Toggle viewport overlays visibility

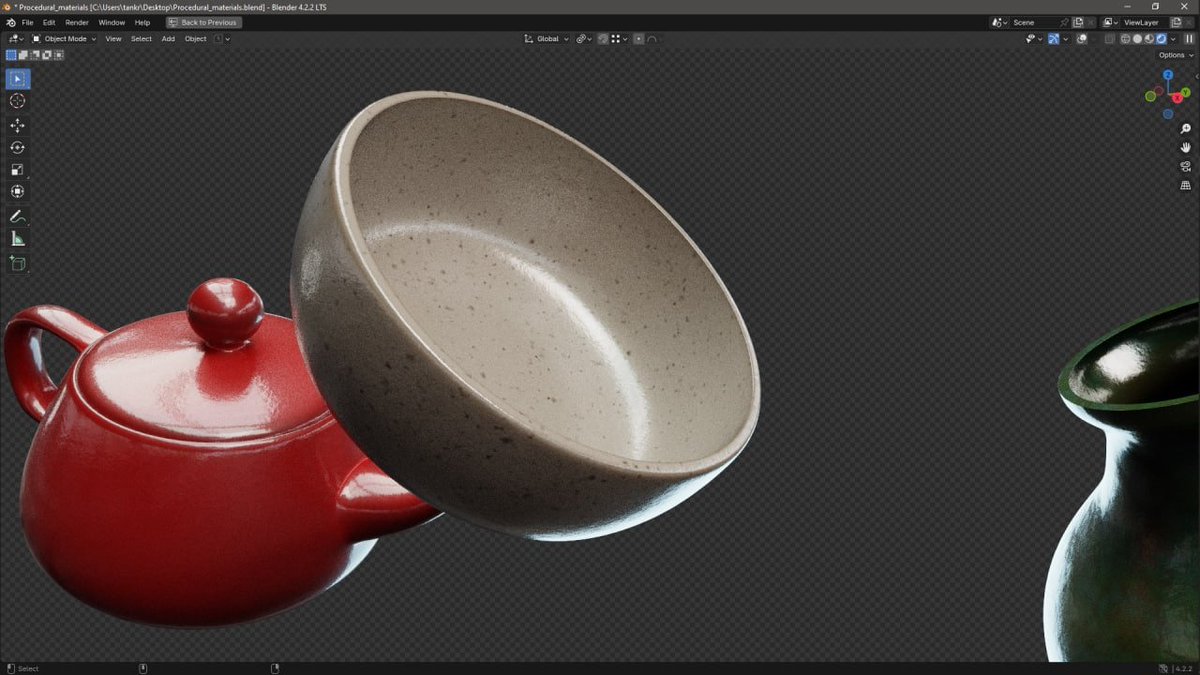coord(1053,38)
